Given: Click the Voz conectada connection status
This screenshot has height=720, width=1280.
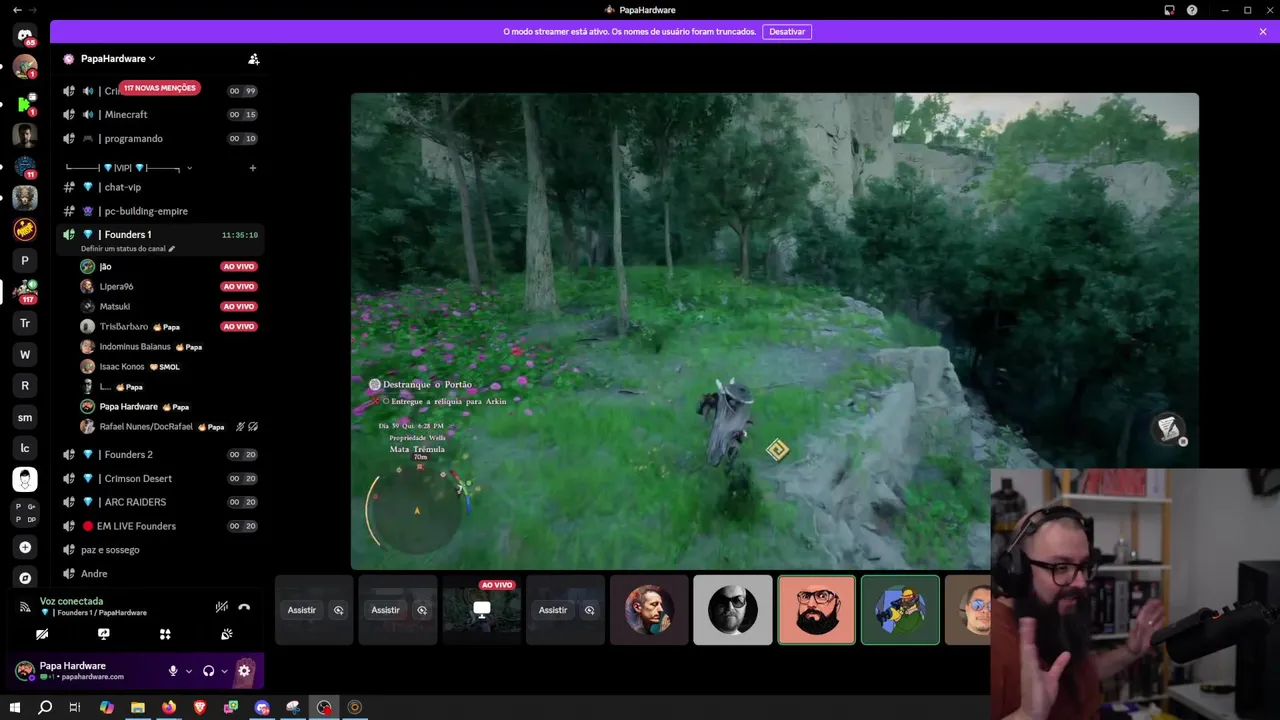Looking at the screenshot, I should 71,601.
